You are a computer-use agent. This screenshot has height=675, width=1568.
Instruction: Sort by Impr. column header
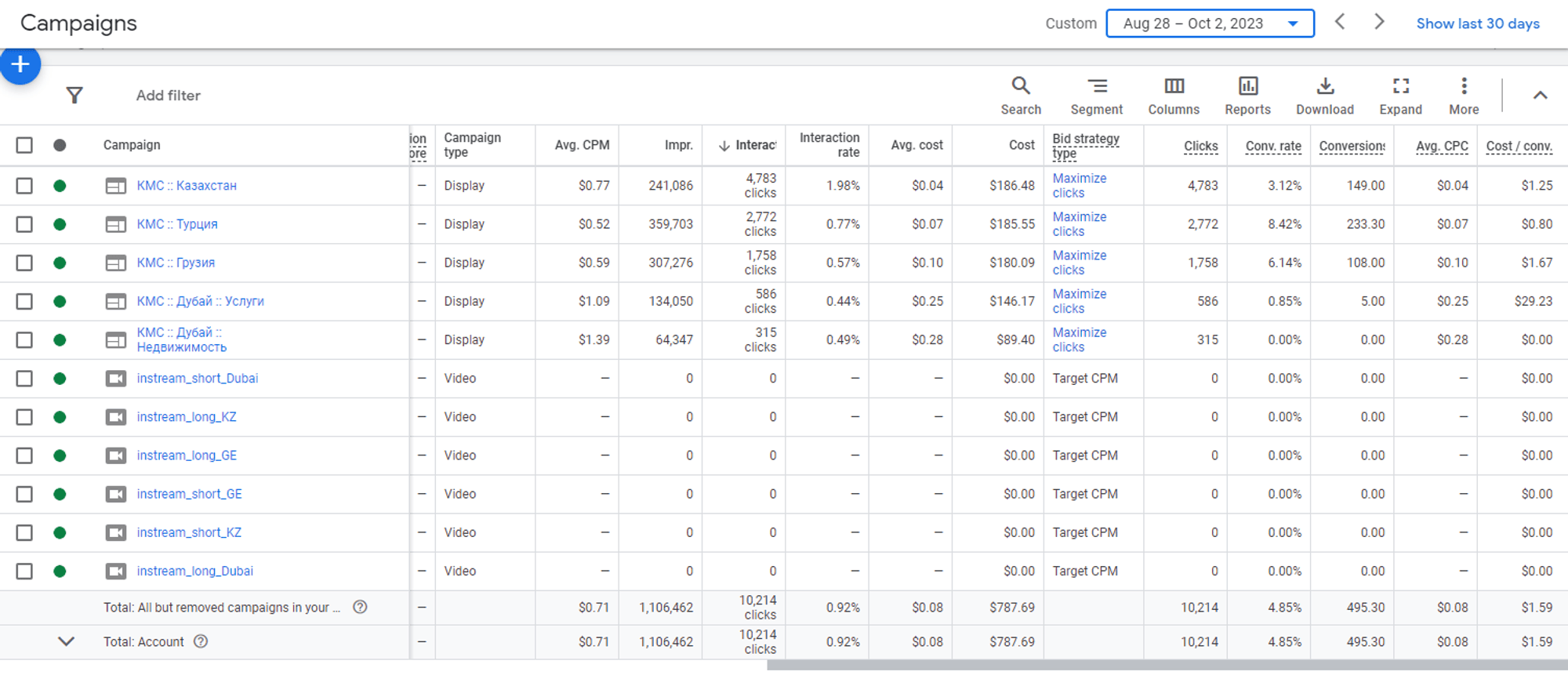coord(679,145)
